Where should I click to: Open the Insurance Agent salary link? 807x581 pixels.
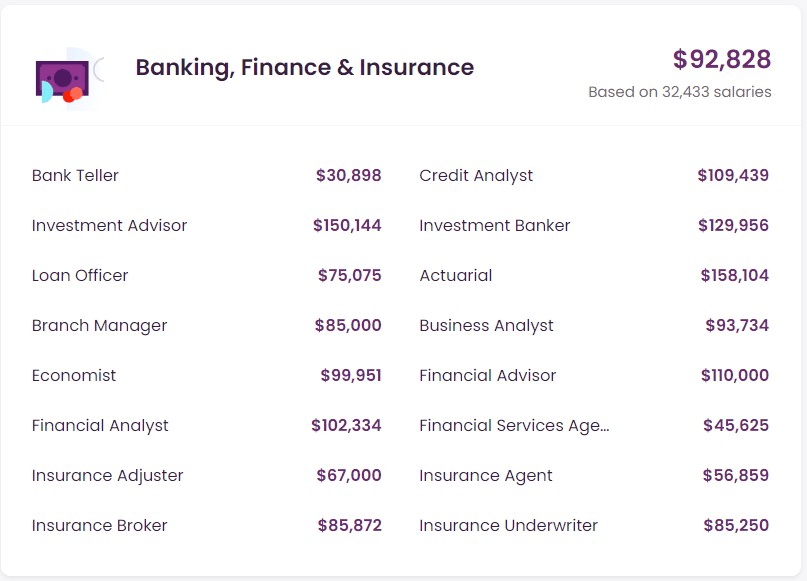coord(485,476)
